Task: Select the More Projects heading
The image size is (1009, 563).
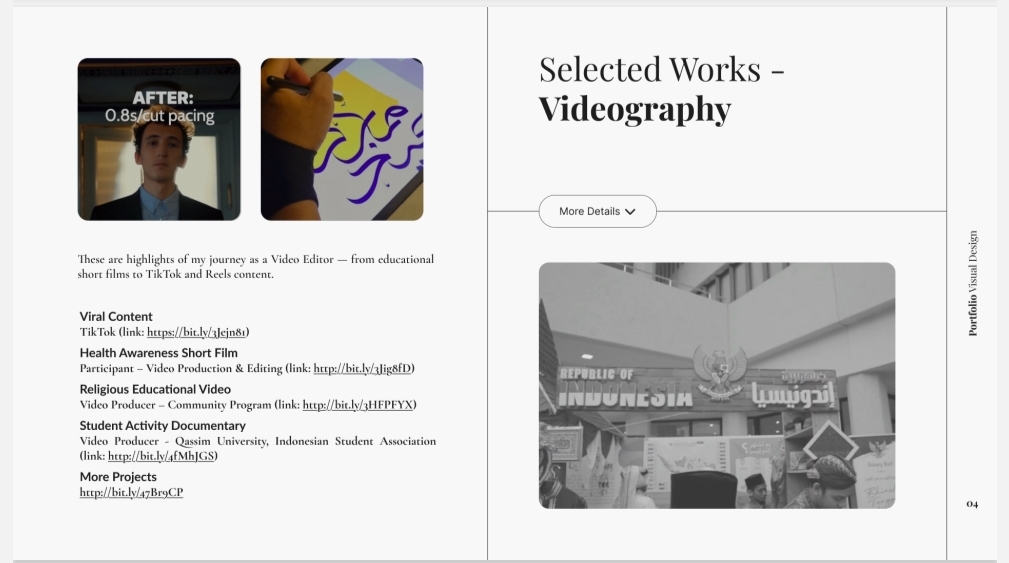Action: tap(118, 477)
